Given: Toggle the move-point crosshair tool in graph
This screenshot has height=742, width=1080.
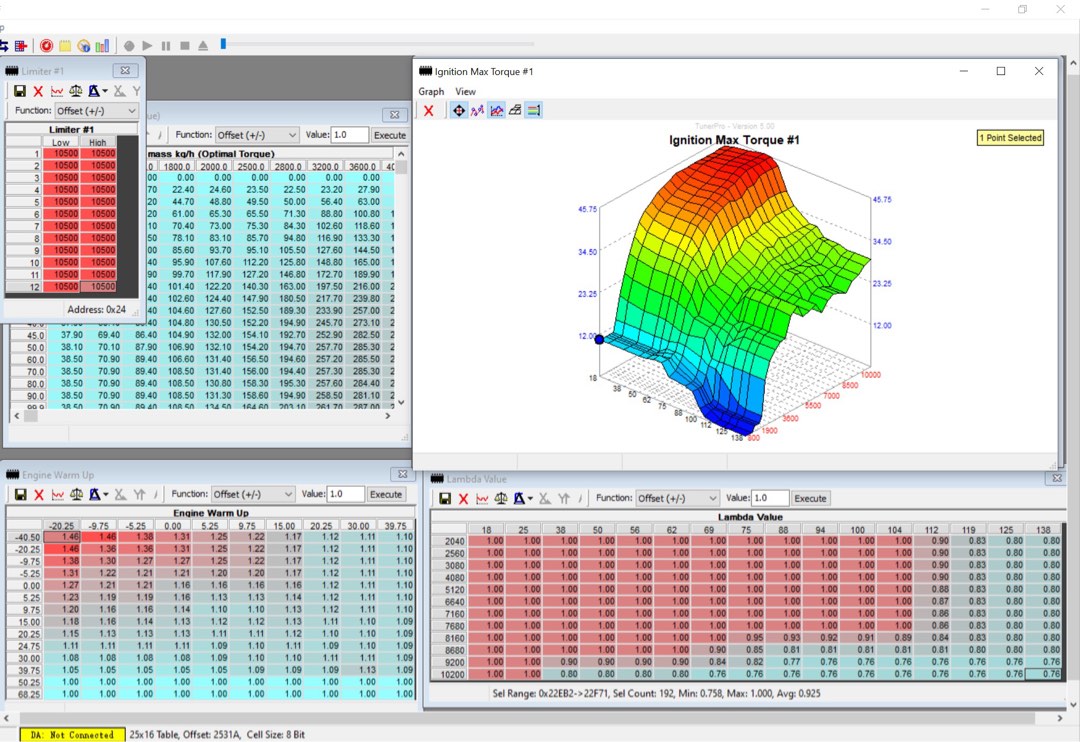Looking at the screenshot, I should click(459, 111).
